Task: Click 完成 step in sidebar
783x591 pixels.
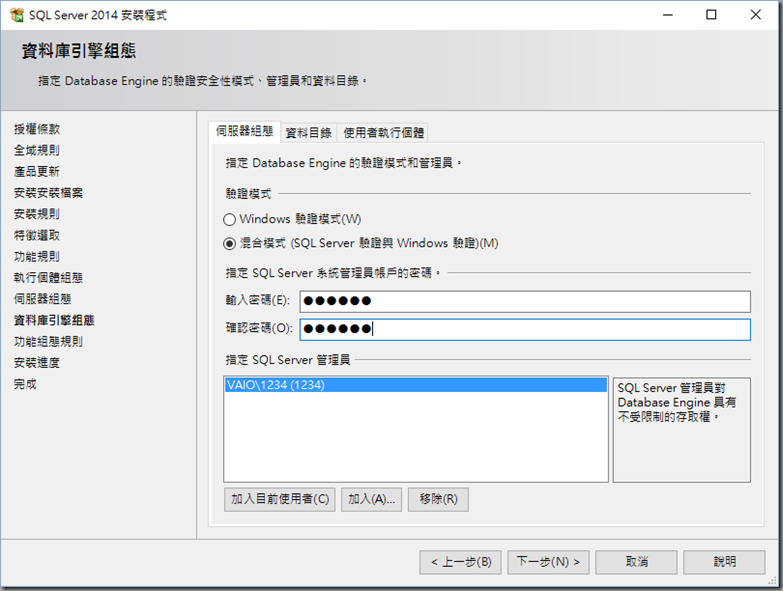Action: coord(25,384)
